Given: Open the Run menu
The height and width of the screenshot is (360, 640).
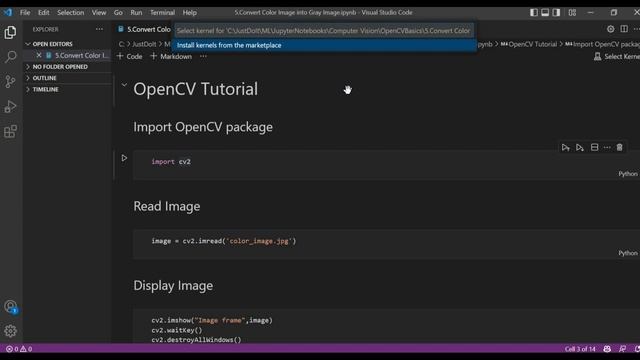Looking at the screenshot, I should pos(136,13).
